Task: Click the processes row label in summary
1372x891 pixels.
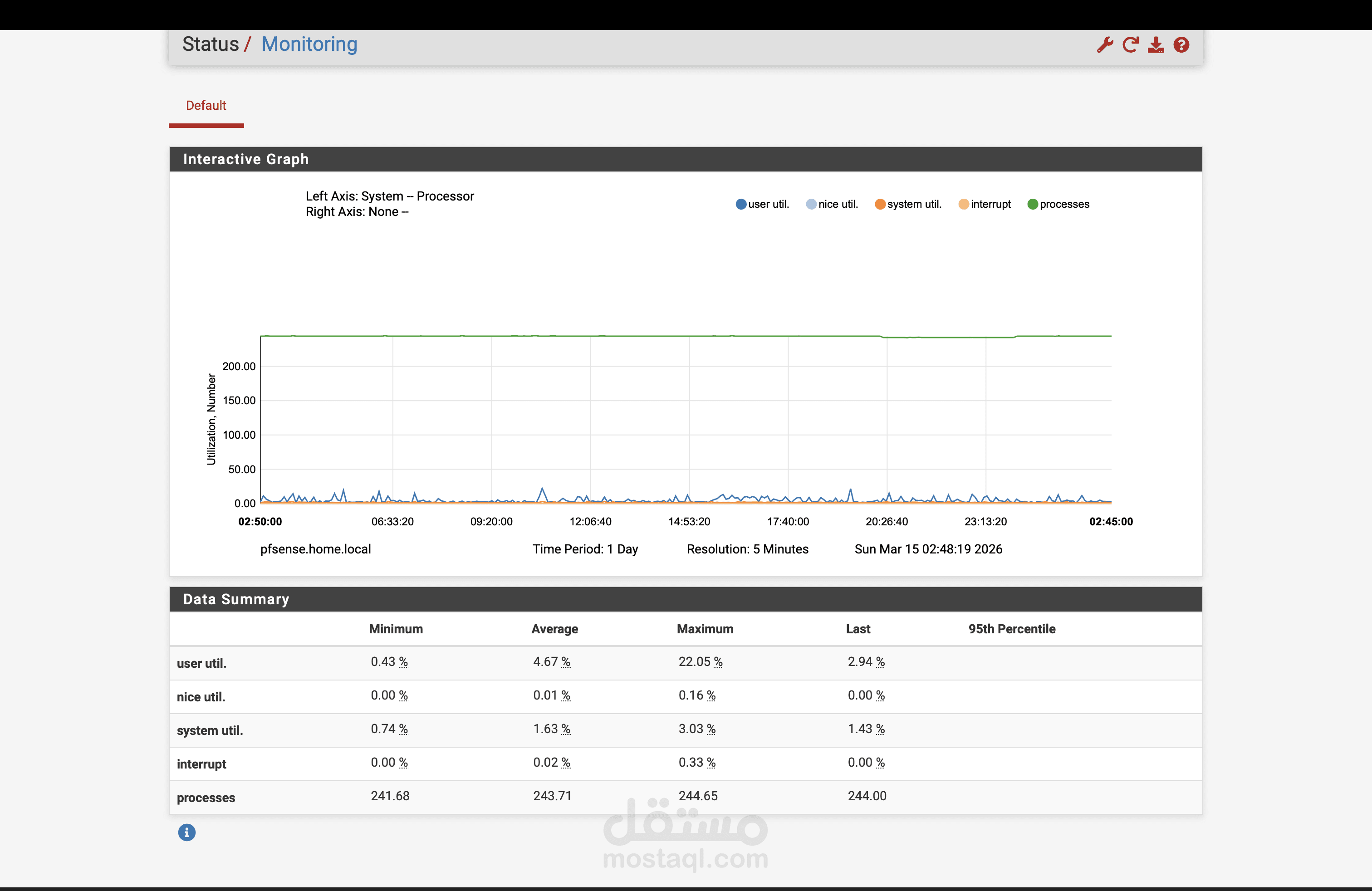Action: point(206,798)
